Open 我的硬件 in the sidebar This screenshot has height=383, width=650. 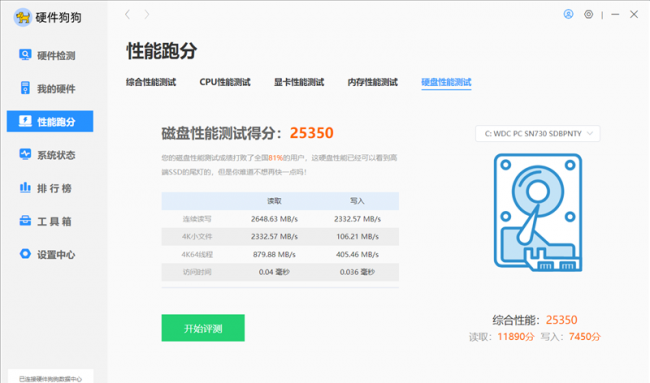[x=50, y=88]
